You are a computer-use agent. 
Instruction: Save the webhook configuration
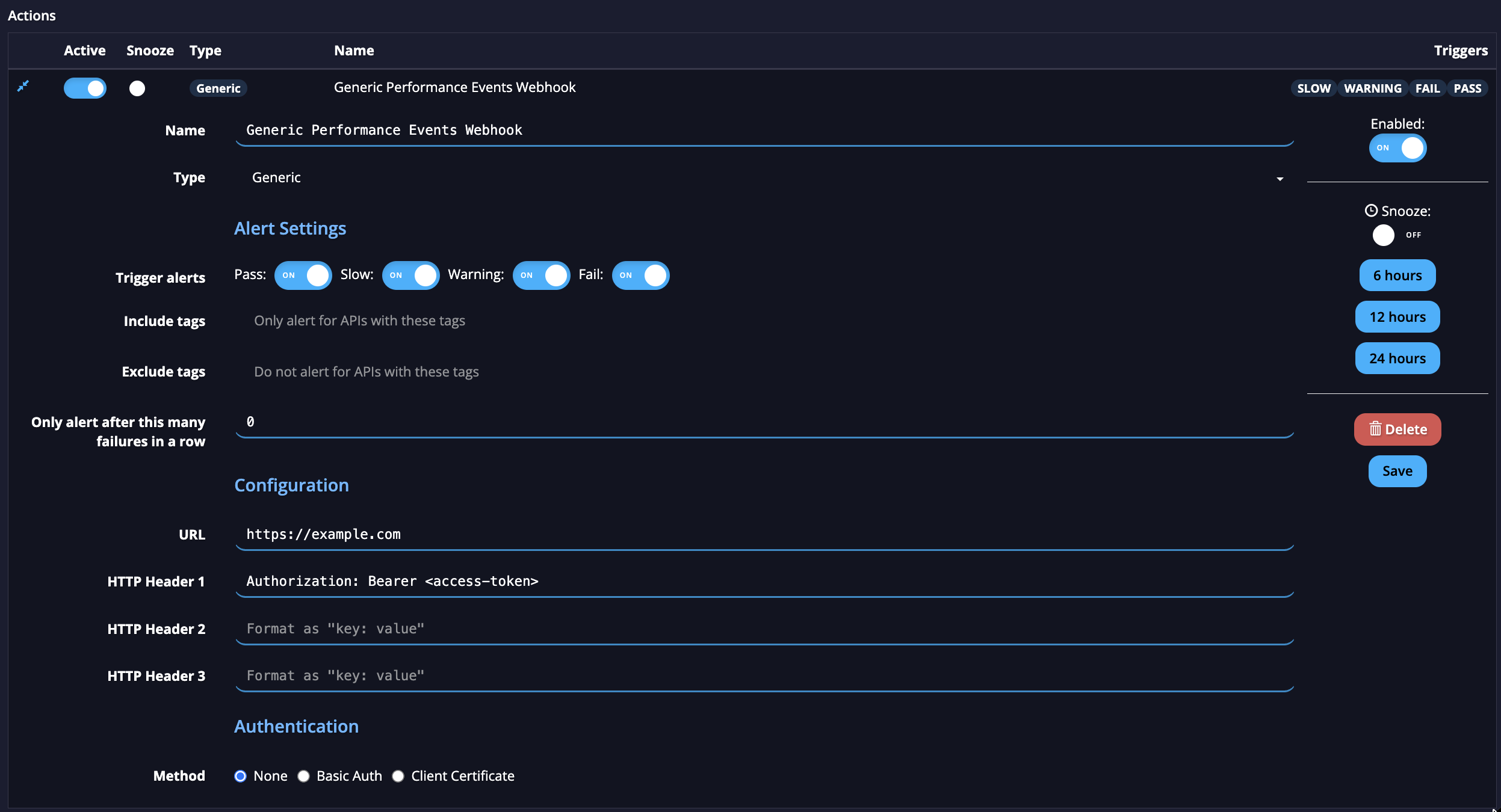[x=1397, y=471]
